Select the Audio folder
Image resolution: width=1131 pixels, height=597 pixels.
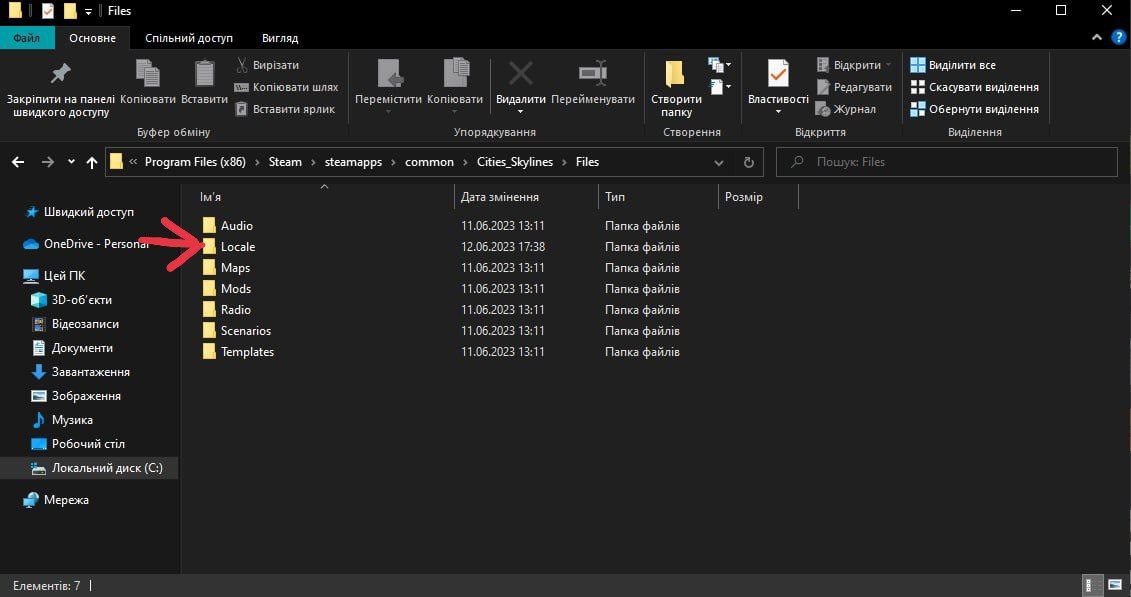click(237, 226)
